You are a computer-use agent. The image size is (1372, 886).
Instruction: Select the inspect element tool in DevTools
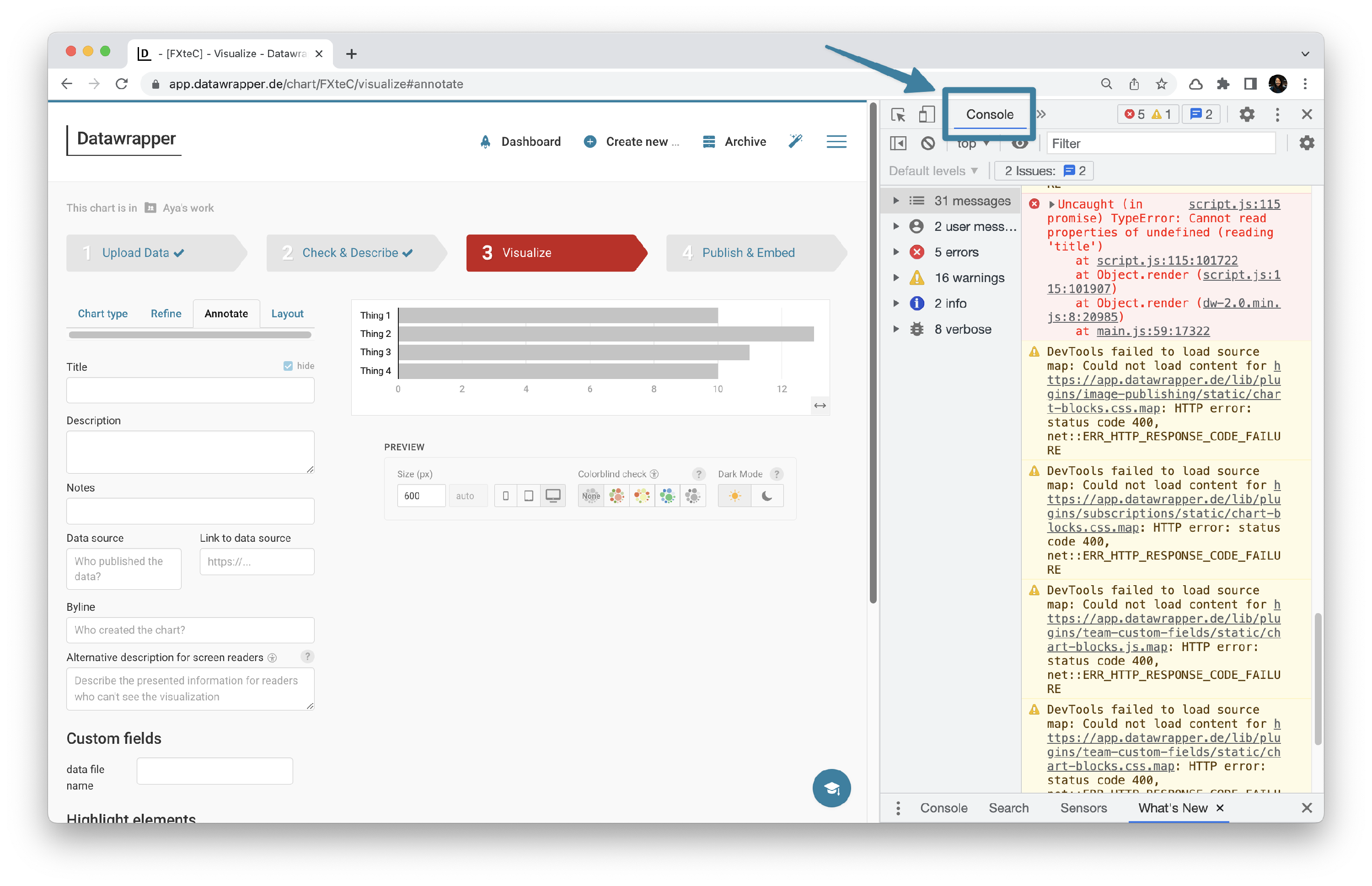coord(897,114)
